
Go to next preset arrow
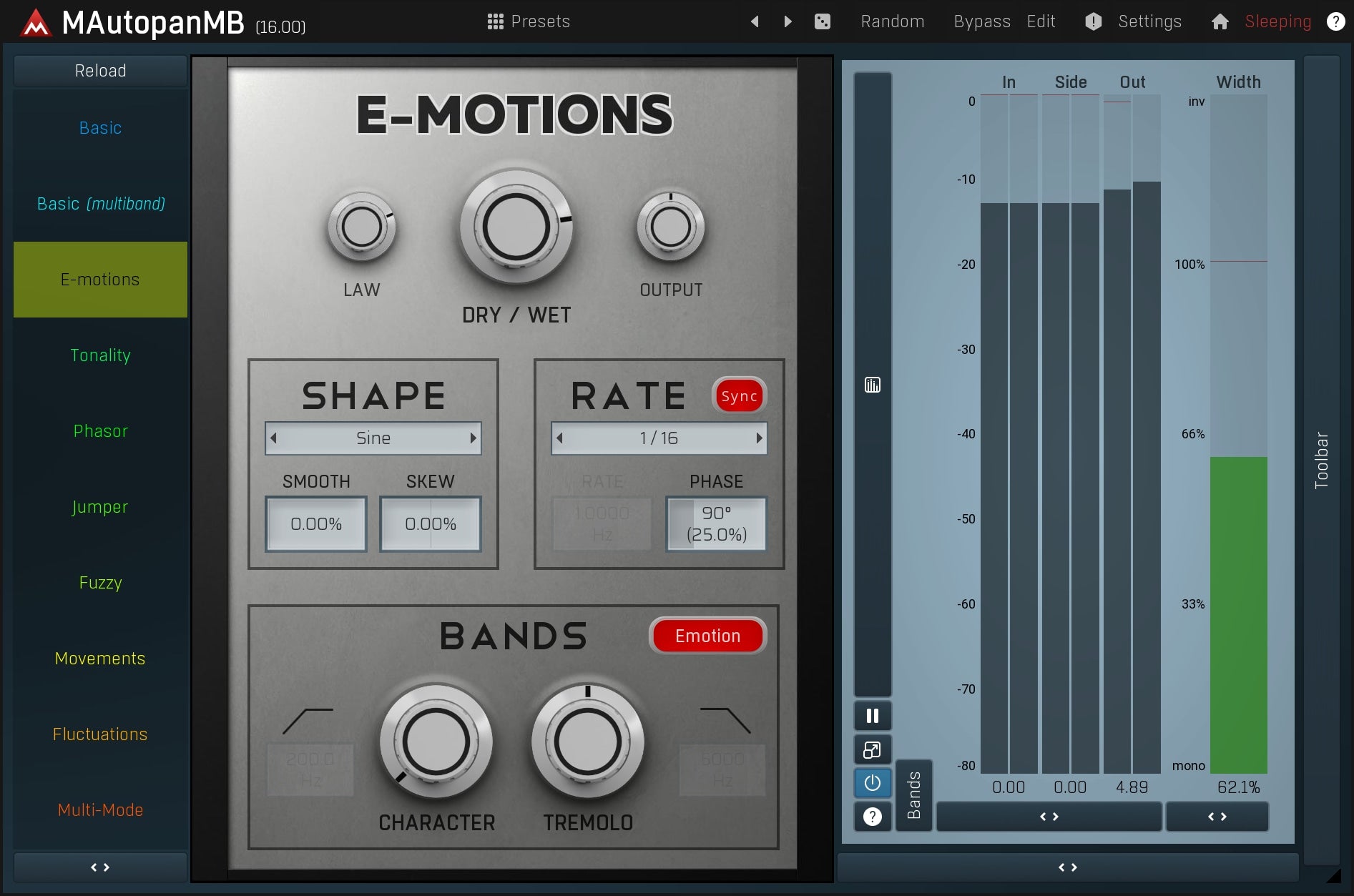coord(788,21)
